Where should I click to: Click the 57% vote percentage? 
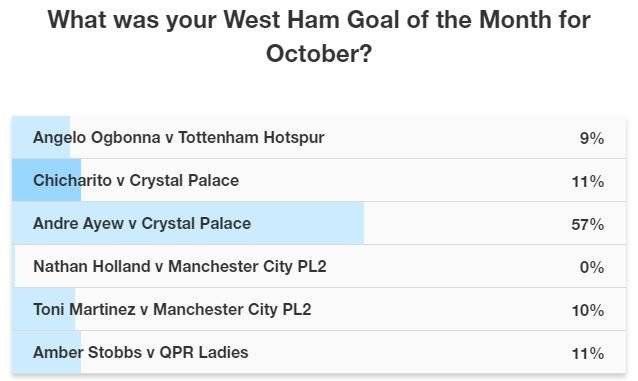tap(587, 224)
